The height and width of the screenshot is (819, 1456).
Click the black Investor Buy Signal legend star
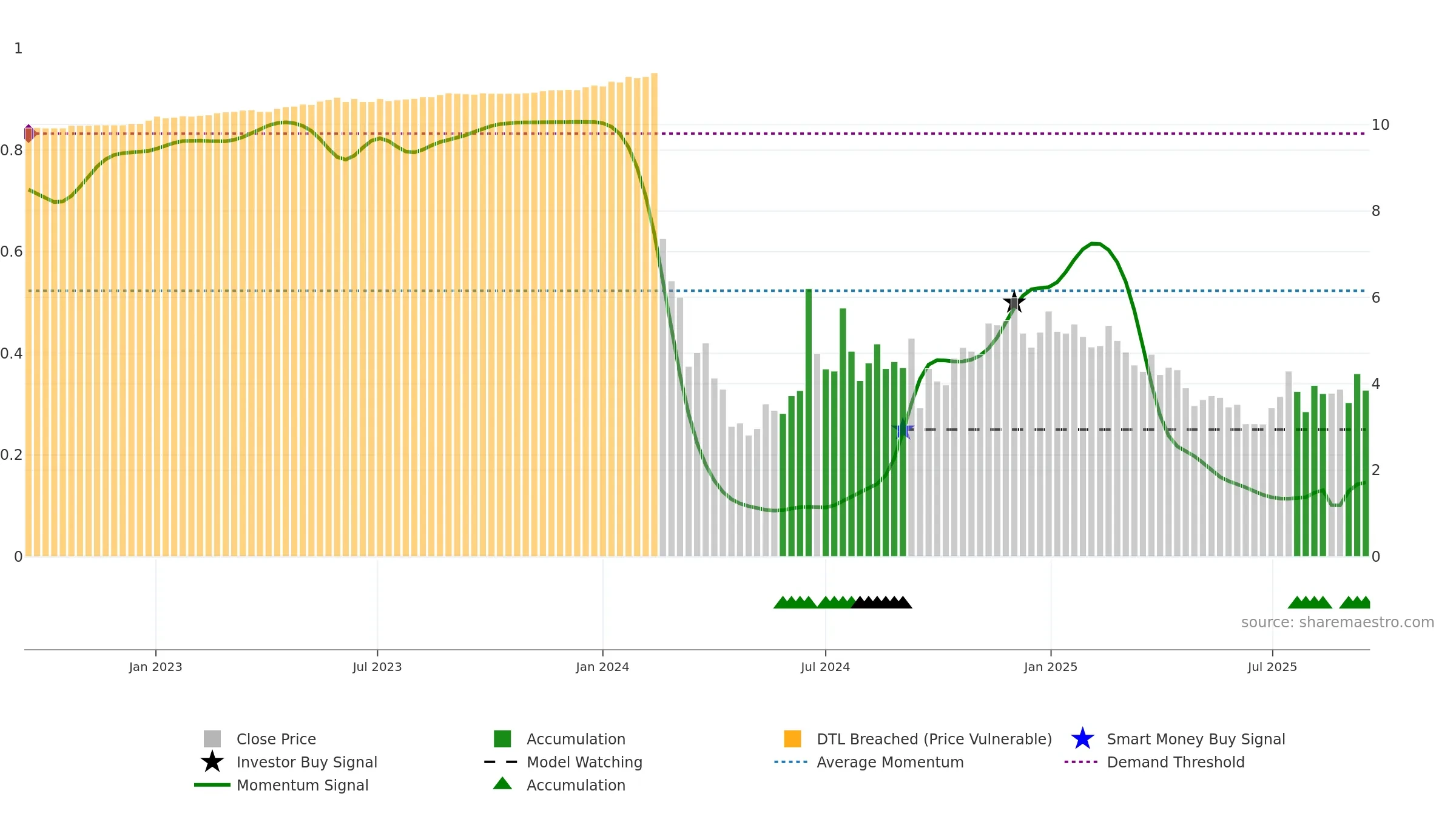tap(212, 762)
